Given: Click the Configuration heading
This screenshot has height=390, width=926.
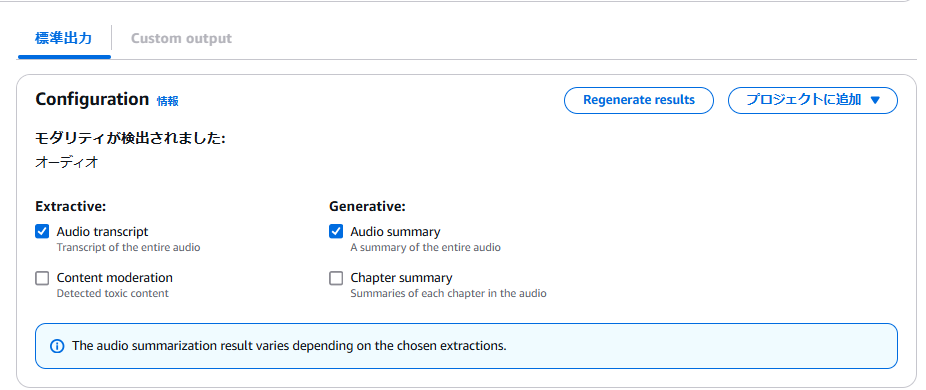Looking at the screenshot, I should pyautogui.click(x=92, y=99).
